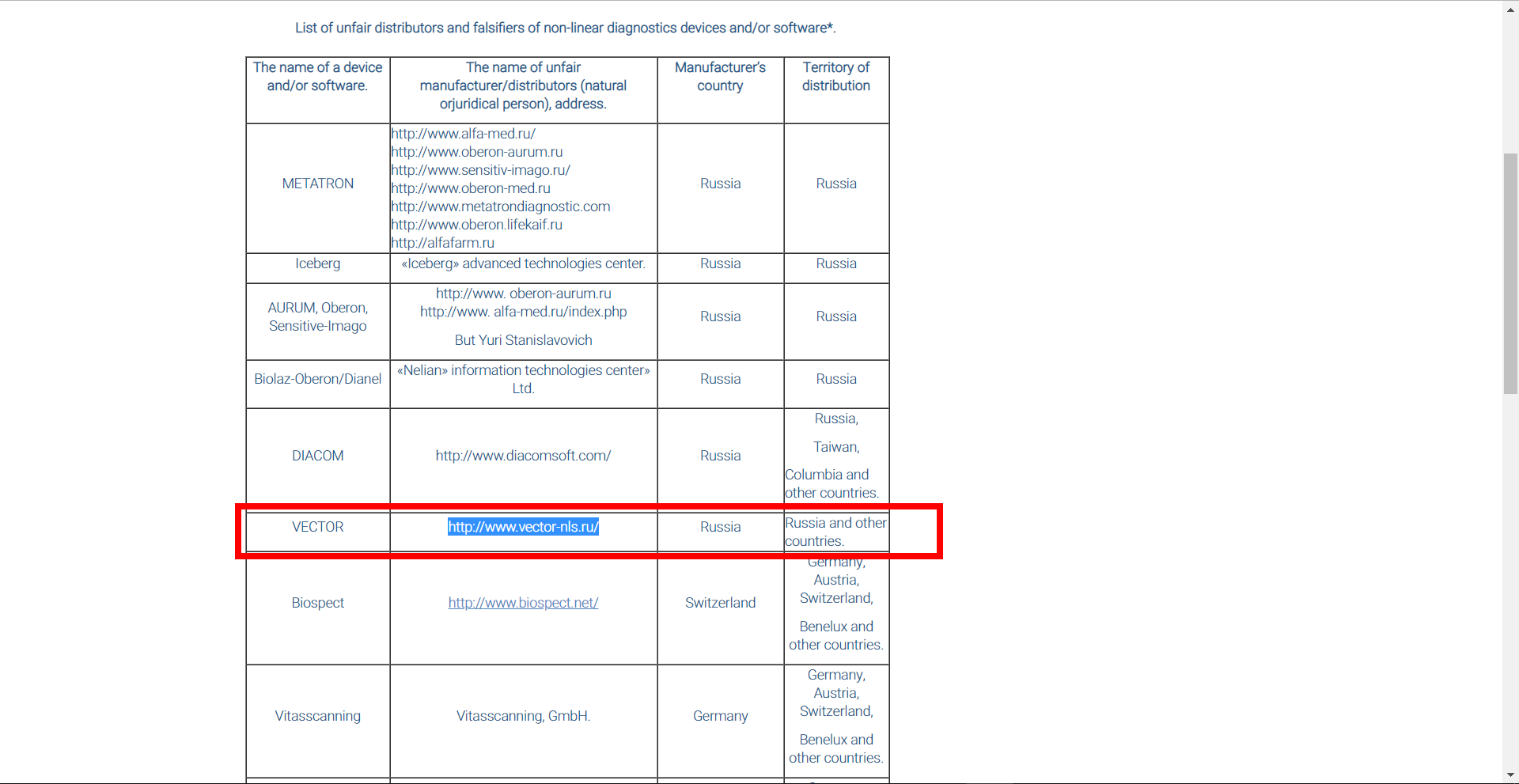Click 'But Yuri Stanislavovich' text

pos(523,340)
